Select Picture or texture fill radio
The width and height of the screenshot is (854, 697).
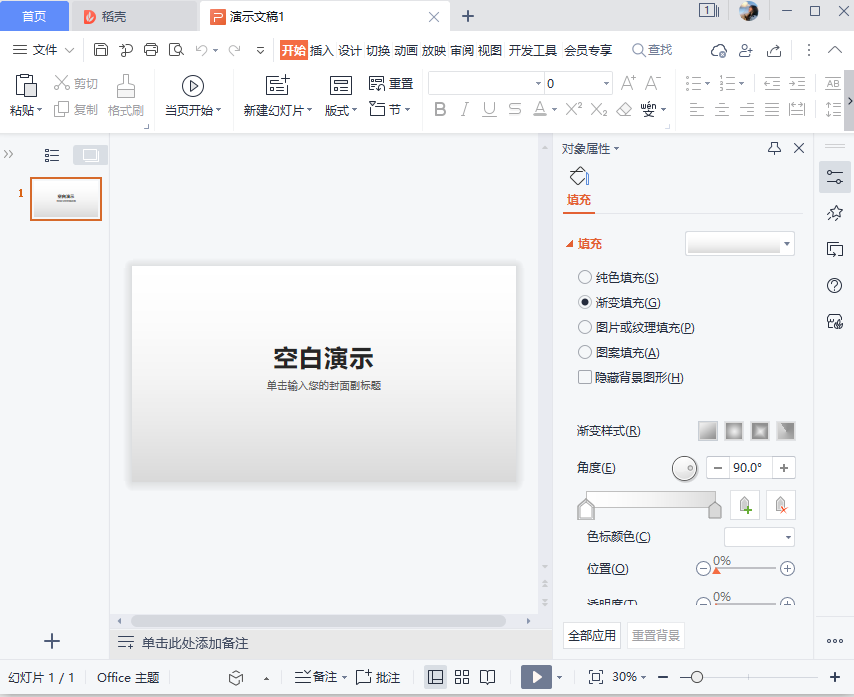pos(584,327)
